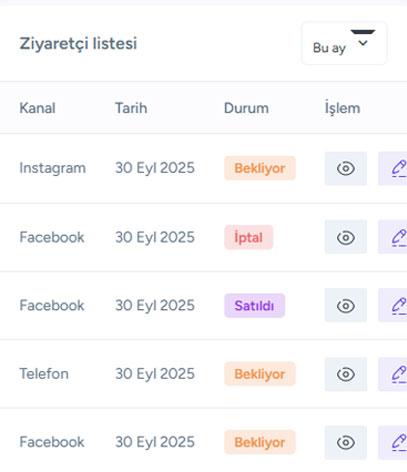407x472 pixels.
Task: View the Satıldı Facebook record
Action: click(x=346, y=305)
